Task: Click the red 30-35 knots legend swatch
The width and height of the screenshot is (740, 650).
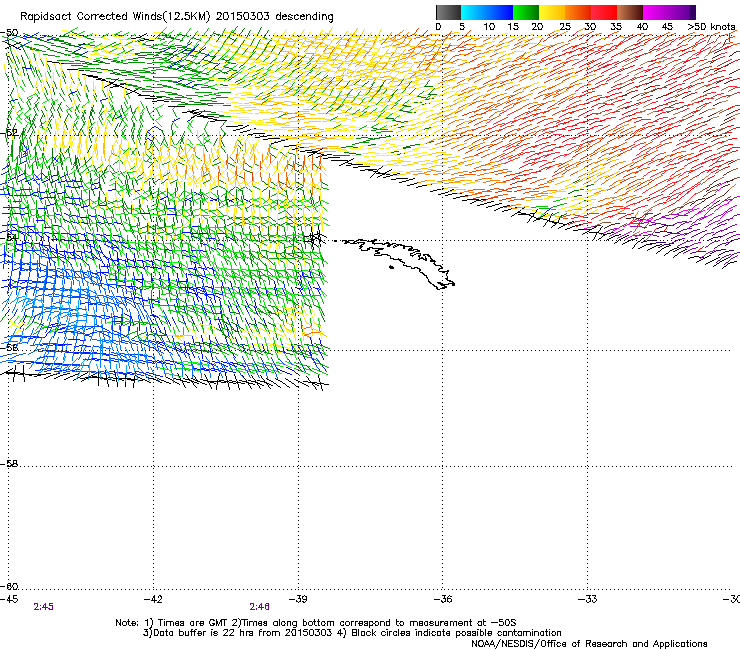Action: 604,12
